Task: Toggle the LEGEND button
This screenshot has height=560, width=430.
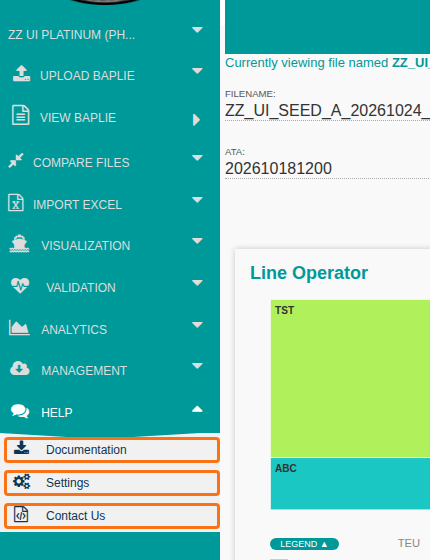Action: [x=304, y=544]
